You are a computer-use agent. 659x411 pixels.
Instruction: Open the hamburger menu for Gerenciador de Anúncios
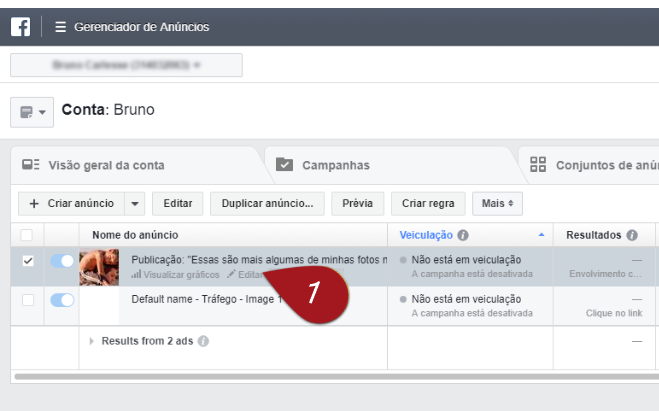point(60,27)
